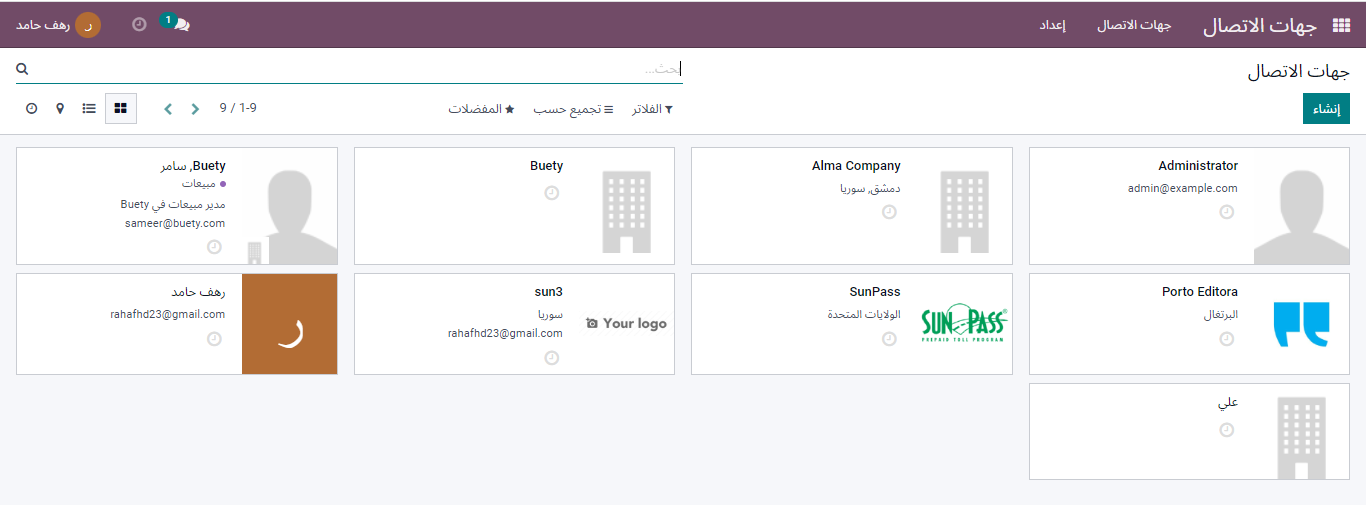
Task: Switch to activity view
Action: pyautogui.click(x=32, y=108)
